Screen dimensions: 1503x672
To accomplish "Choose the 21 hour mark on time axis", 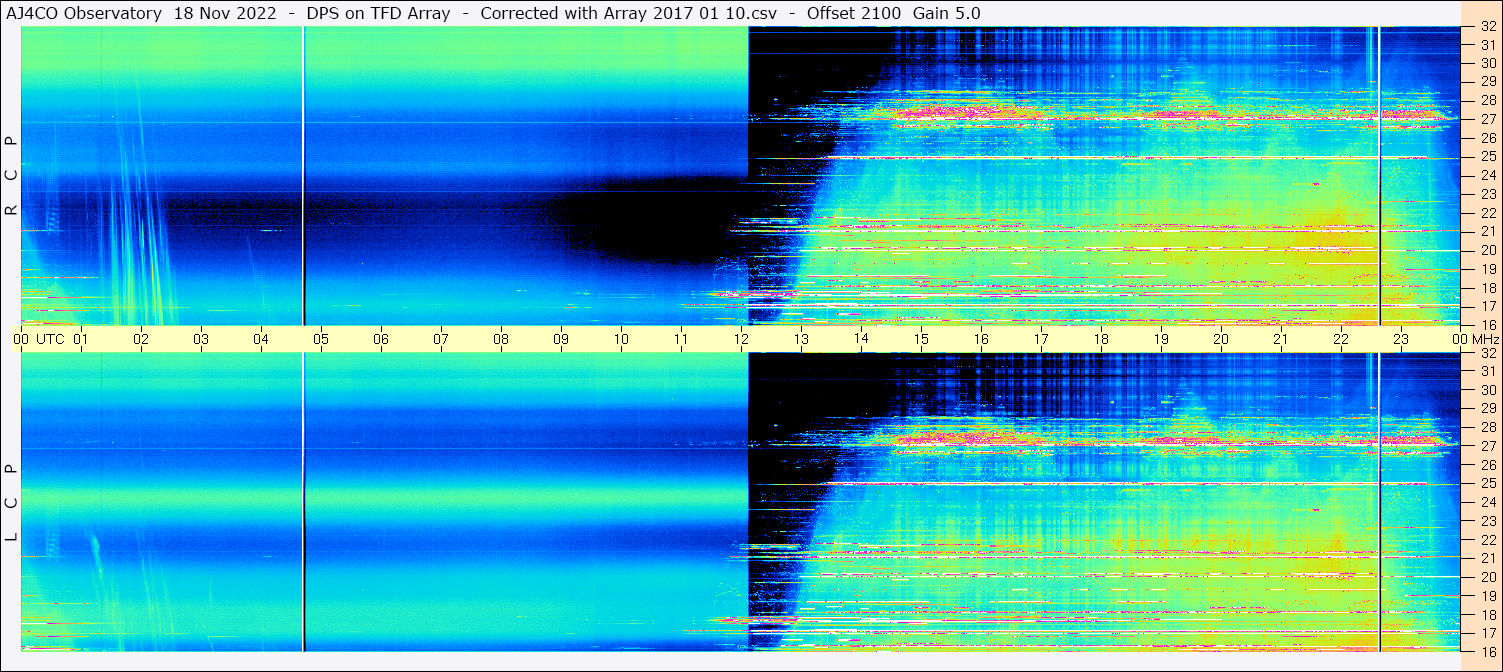I will 1281,339.
